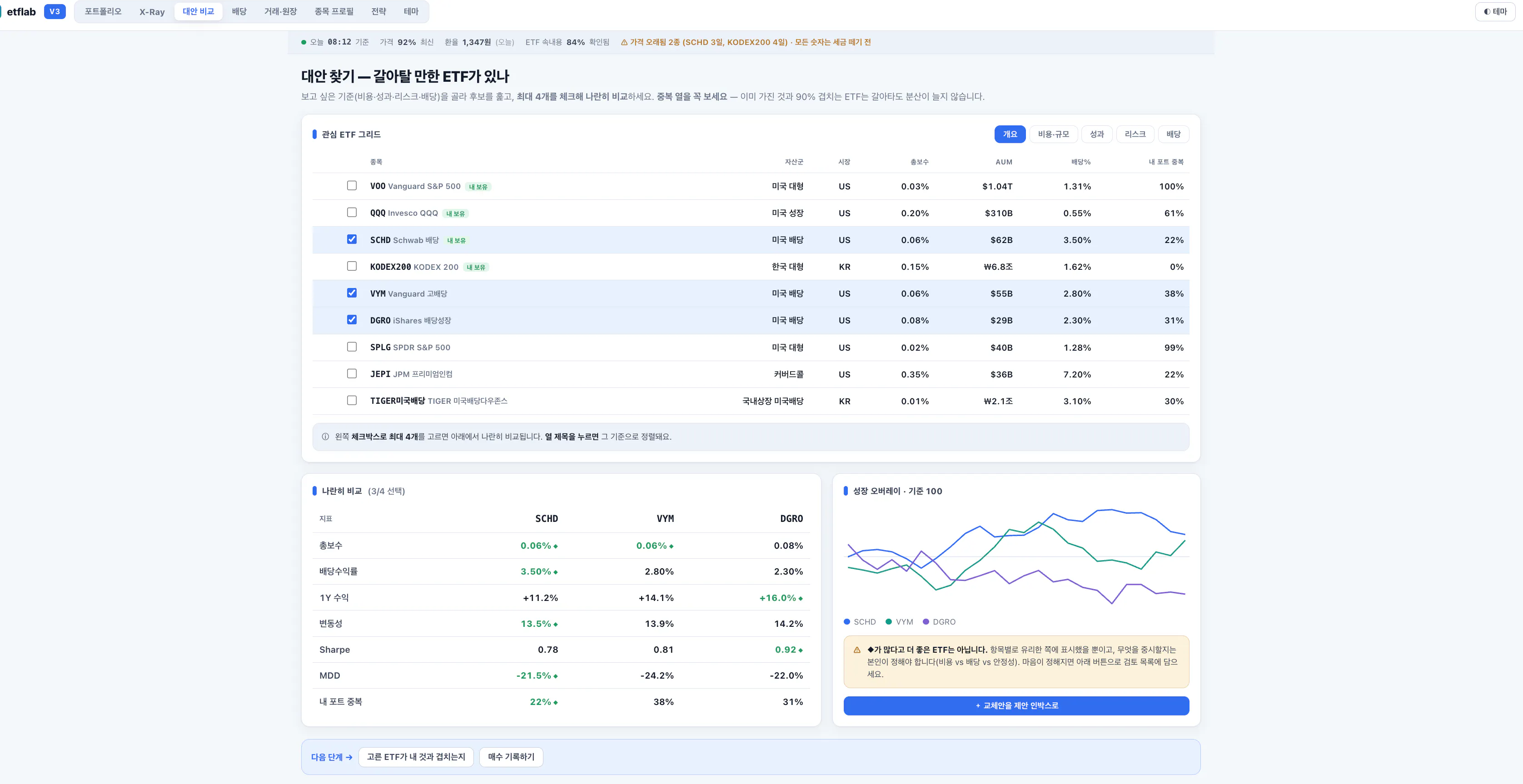The width and height of the screenshot is (1523, 784).
Task: Check the QQQ Invesco checkbox
Action: coord(352,212)
